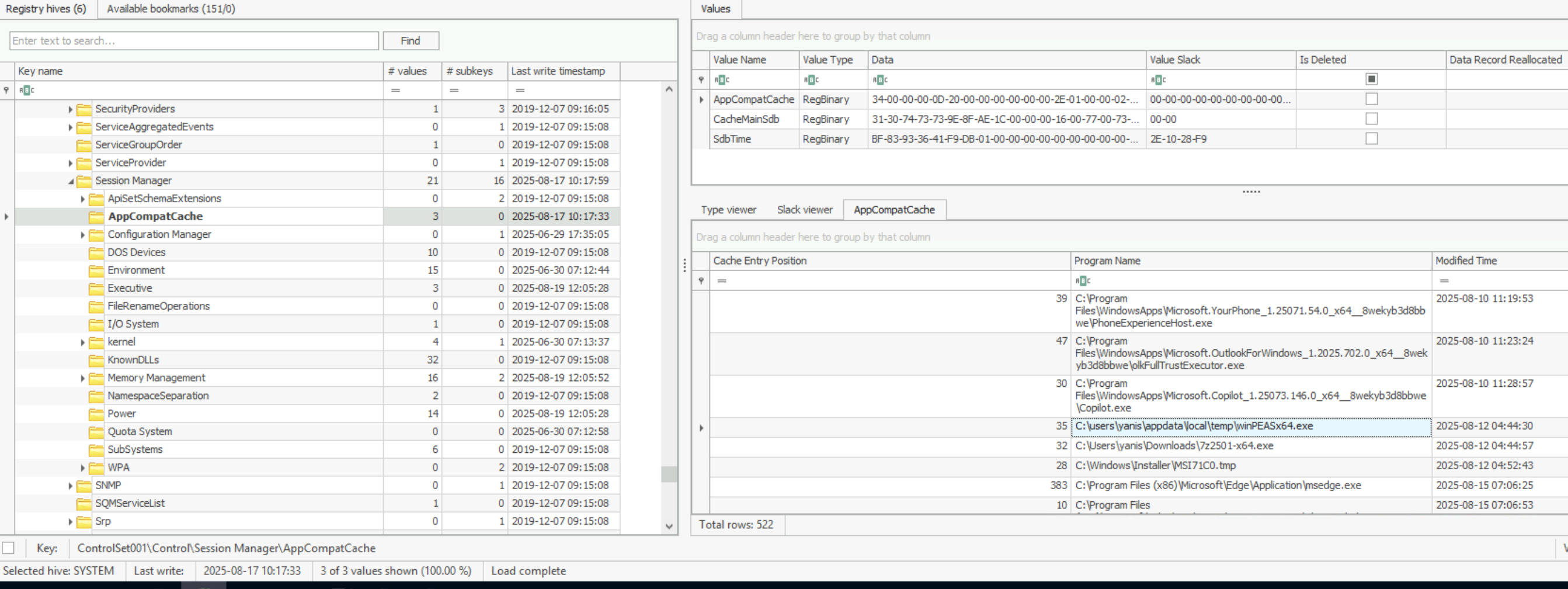Expand the ServiceAggregatedEvents key

pos(71,127)
